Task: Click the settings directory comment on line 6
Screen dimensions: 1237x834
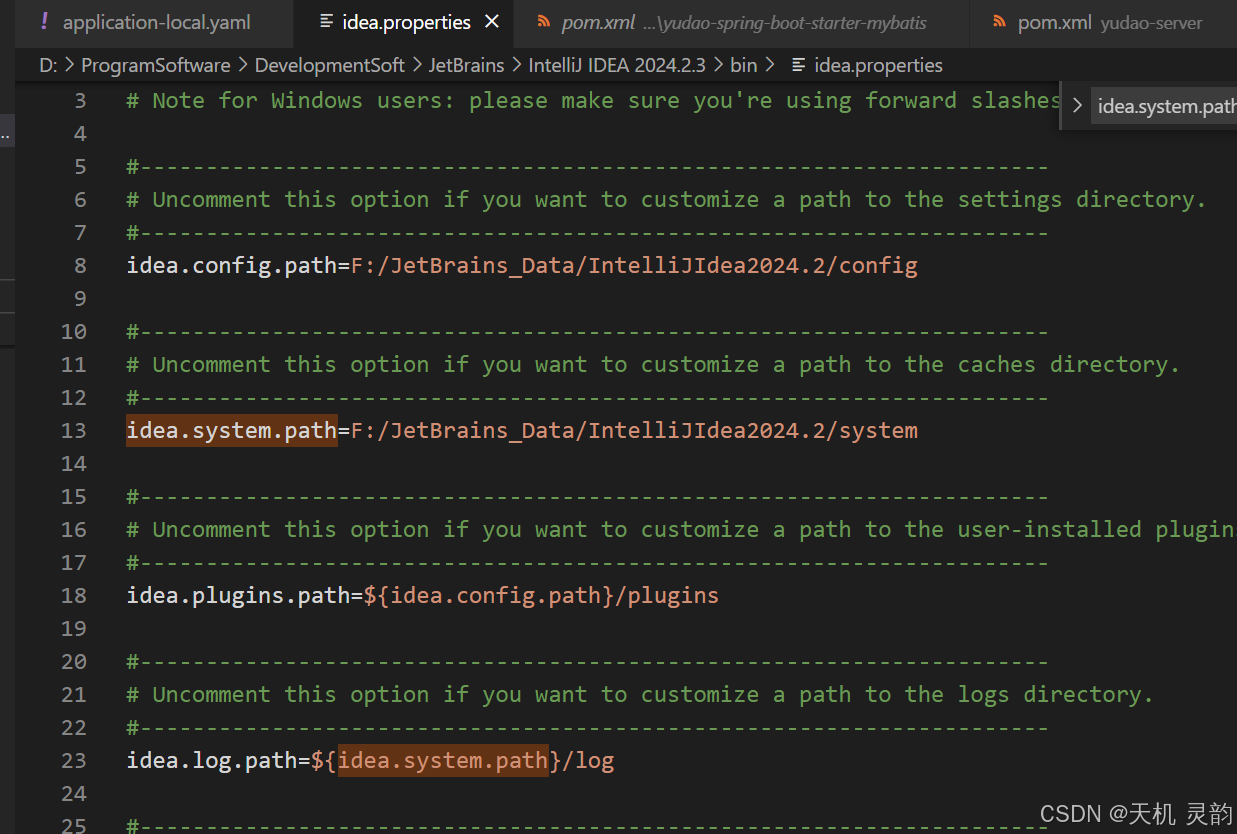Action: pos(666,199)
